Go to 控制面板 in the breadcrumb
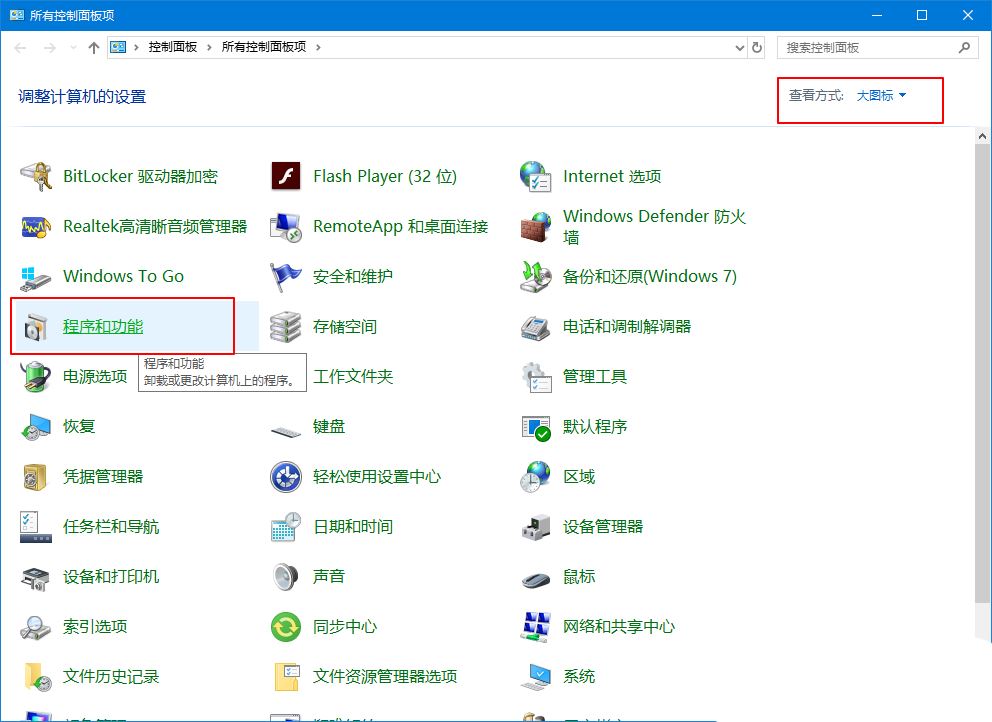 click(173, 47)
